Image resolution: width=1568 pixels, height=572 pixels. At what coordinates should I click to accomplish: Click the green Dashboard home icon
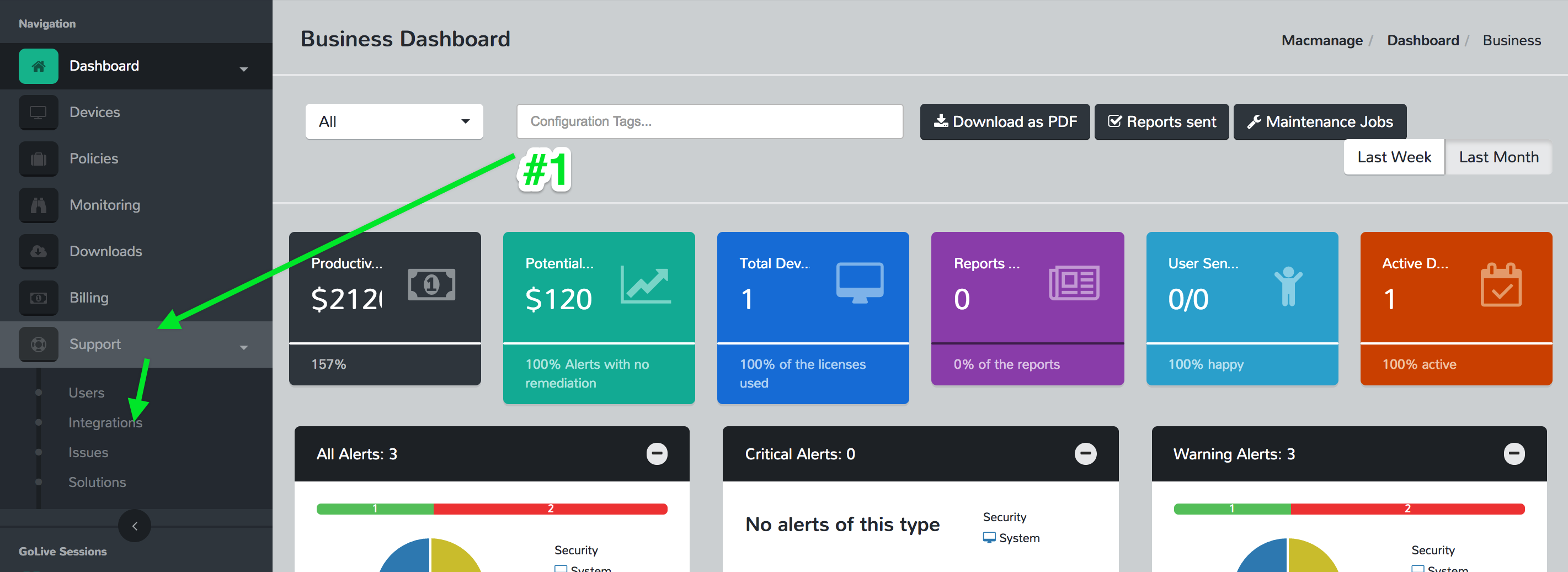(x=39, y=66)
